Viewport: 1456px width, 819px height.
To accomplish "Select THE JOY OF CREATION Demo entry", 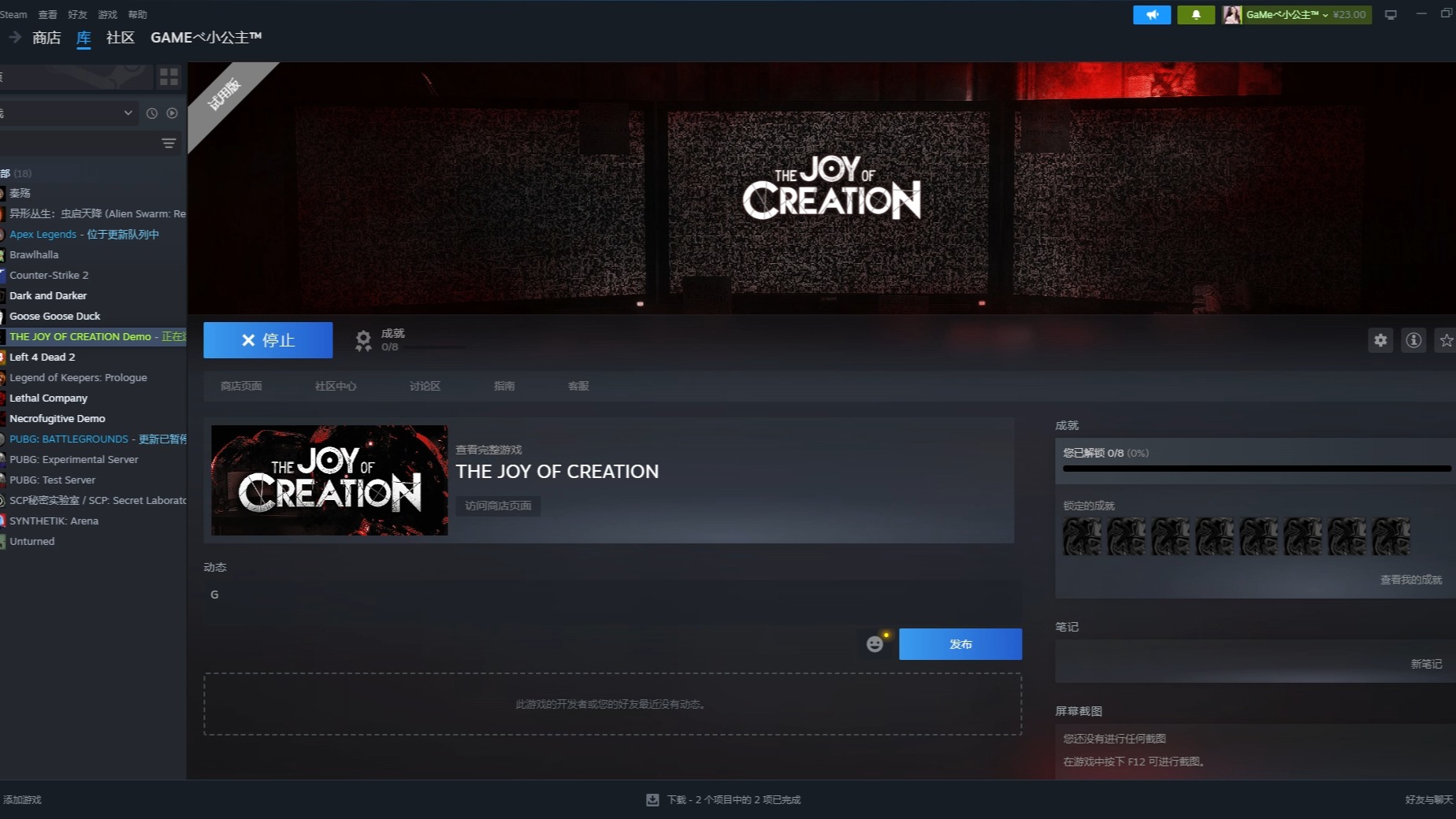I will (93, 336).
